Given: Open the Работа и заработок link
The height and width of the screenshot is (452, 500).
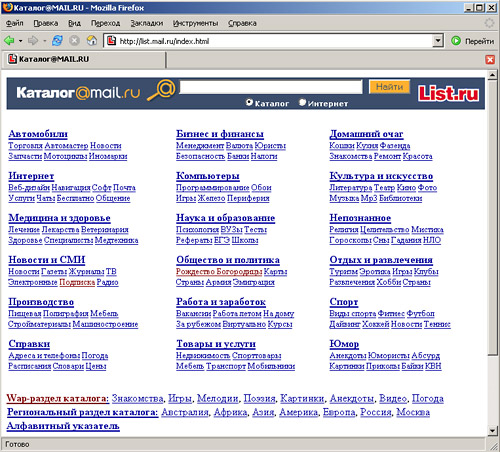Looking at the screenshot, I should (x=221, y=302).
